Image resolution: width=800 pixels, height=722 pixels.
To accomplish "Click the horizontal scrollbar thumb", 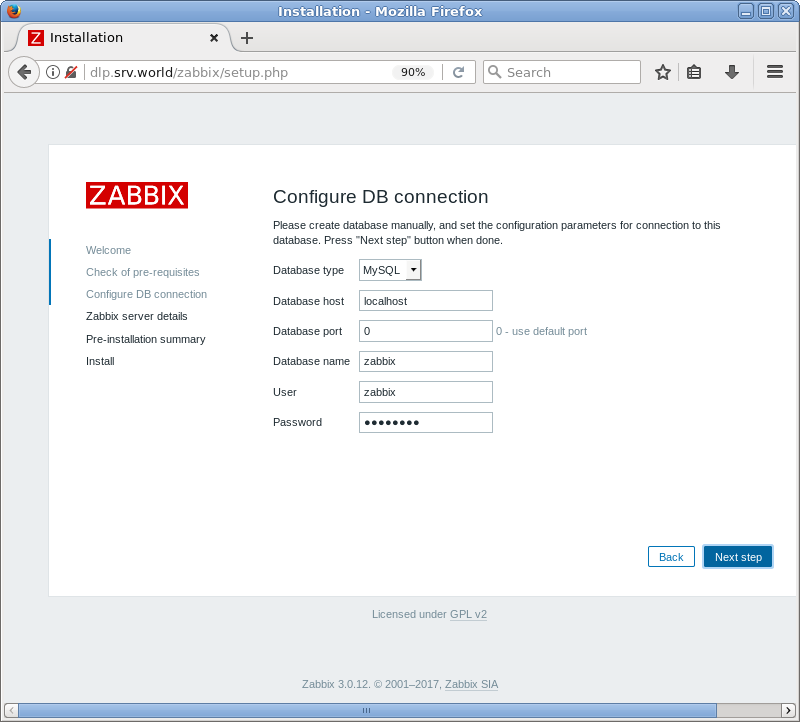I will [367, 710].
